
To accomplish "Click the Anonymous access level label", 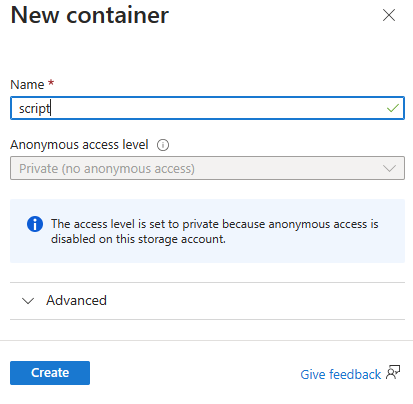I will (79, 145).
